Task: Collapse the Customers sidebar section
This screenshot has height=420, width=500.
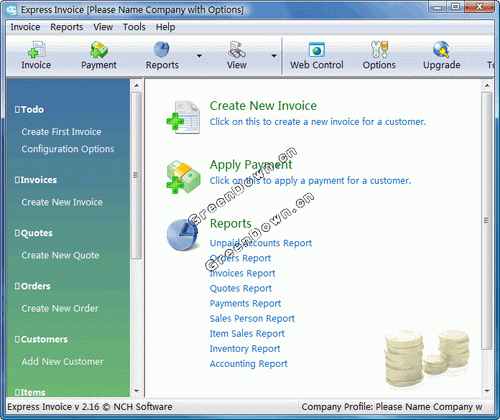Action: pos(17,339)
